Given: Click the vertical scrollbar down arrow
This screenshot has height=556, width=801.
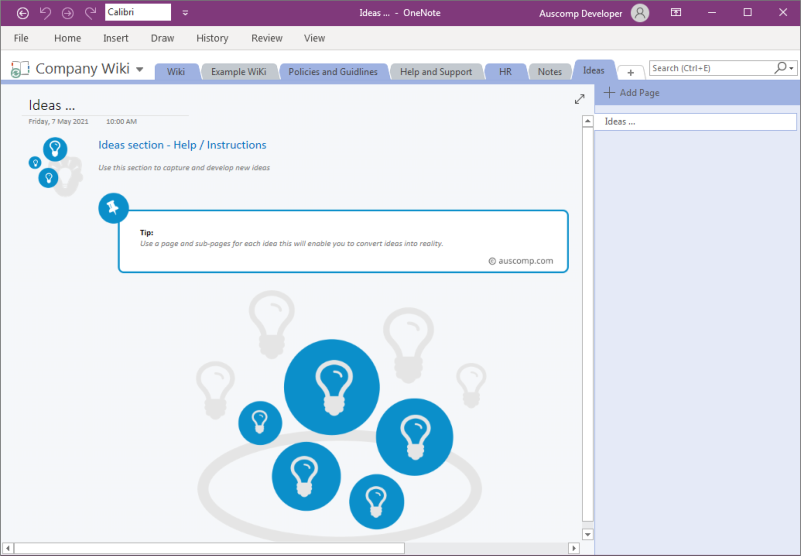Looking at the screenshot, I should [587, 535].
